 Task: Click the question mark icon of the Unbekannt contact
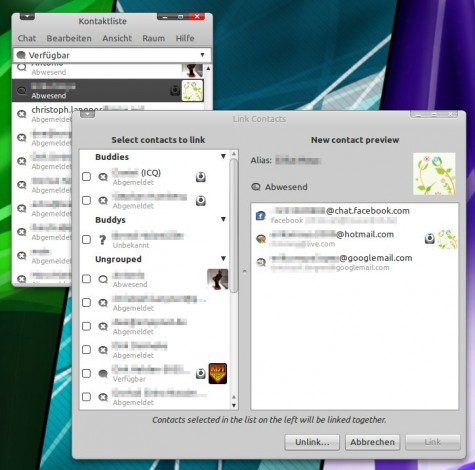(103, 239)
